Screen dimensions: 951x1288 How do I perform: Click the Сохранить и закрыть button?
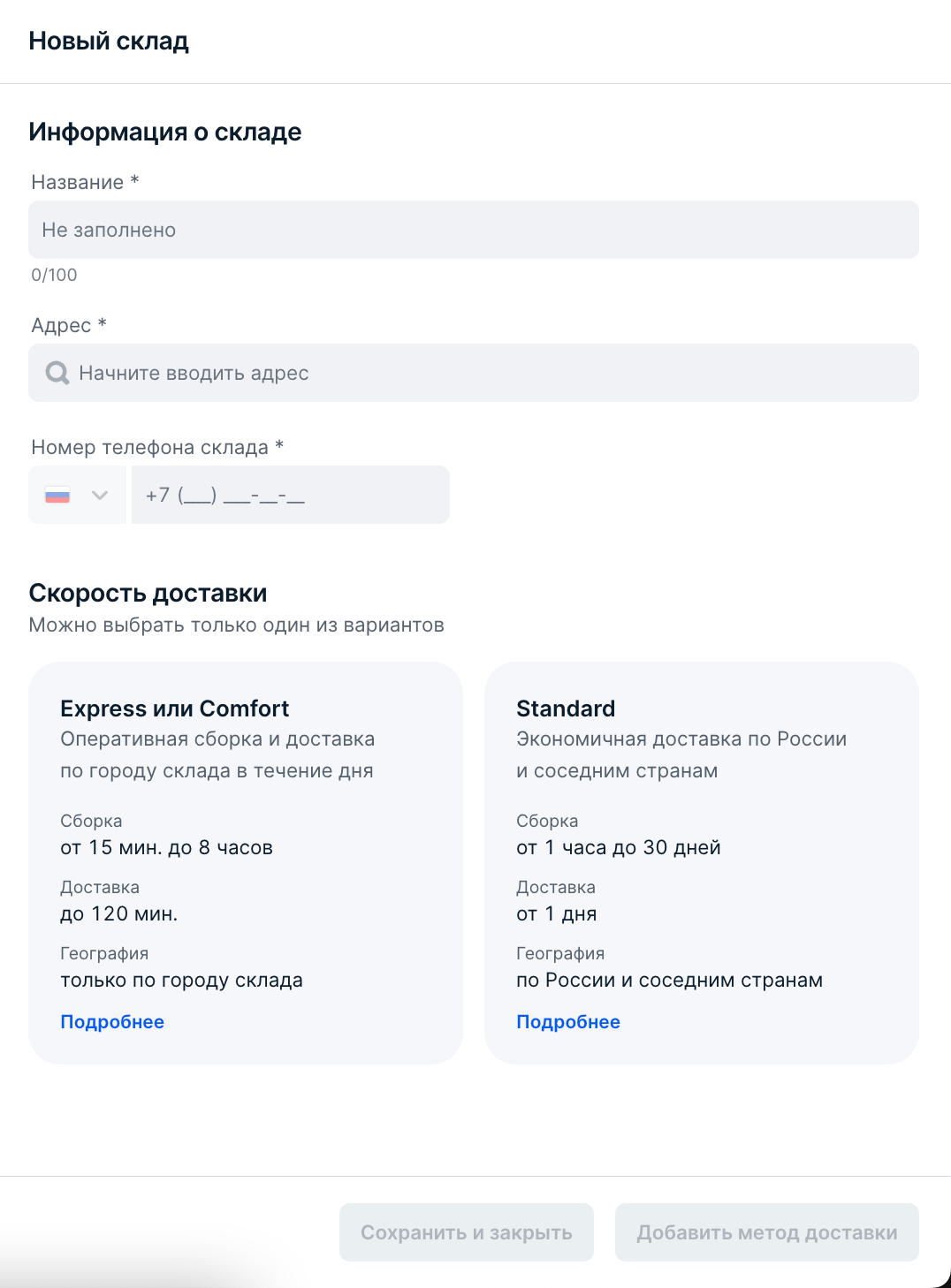coord(467,1232)
